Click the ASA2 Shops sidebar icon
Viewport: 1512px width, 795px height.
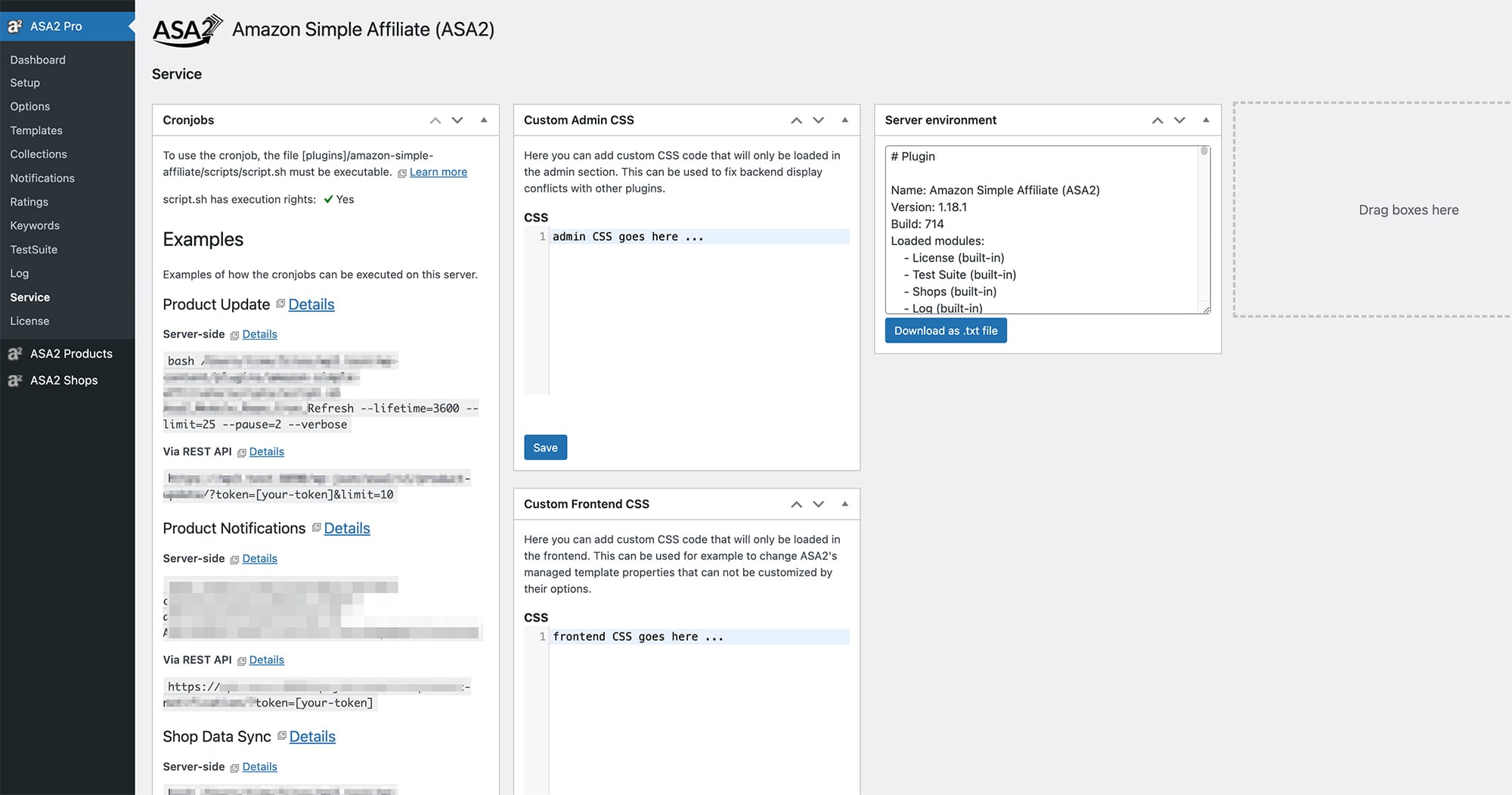15,380
